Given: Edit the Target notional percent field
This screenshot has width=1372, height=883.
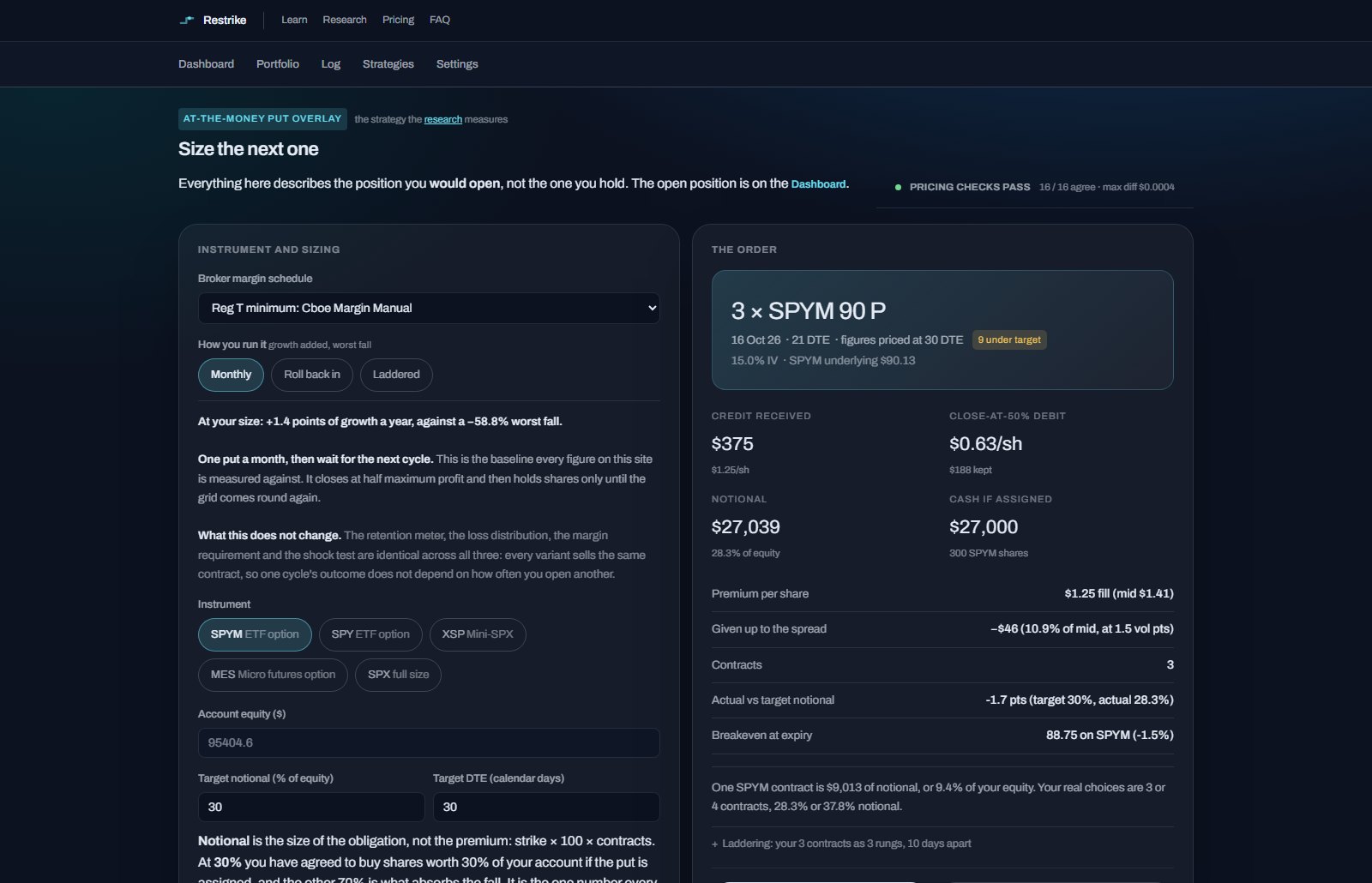Looking at the screenshot, I should pyautogui.click(x=311, y=807).
